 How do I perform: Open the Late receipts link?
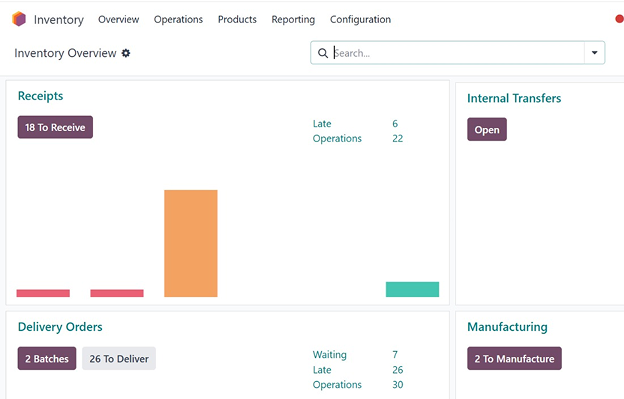[322, 124]
